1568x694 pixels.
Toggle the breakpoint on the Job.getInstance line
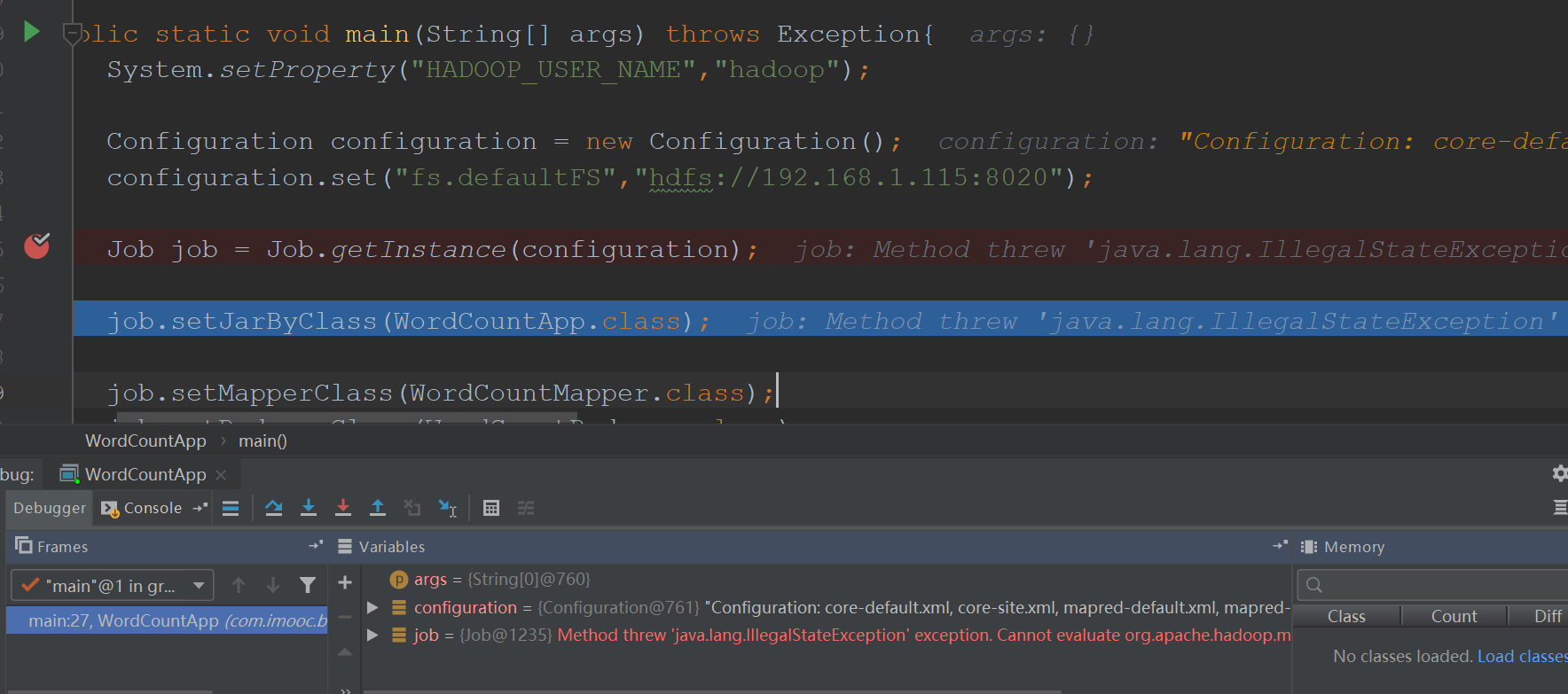click(x=36, y=246)
